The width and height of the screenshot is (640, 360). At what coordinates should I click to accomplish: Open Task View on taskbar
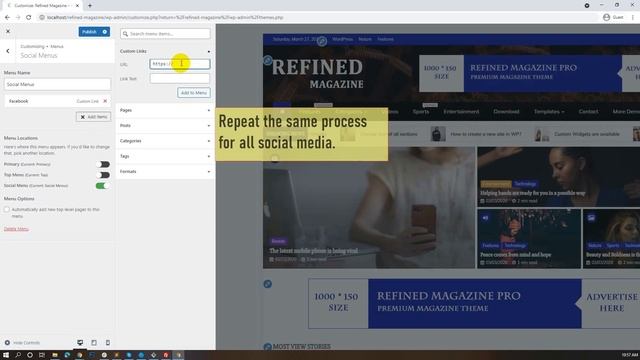(42, 355)
